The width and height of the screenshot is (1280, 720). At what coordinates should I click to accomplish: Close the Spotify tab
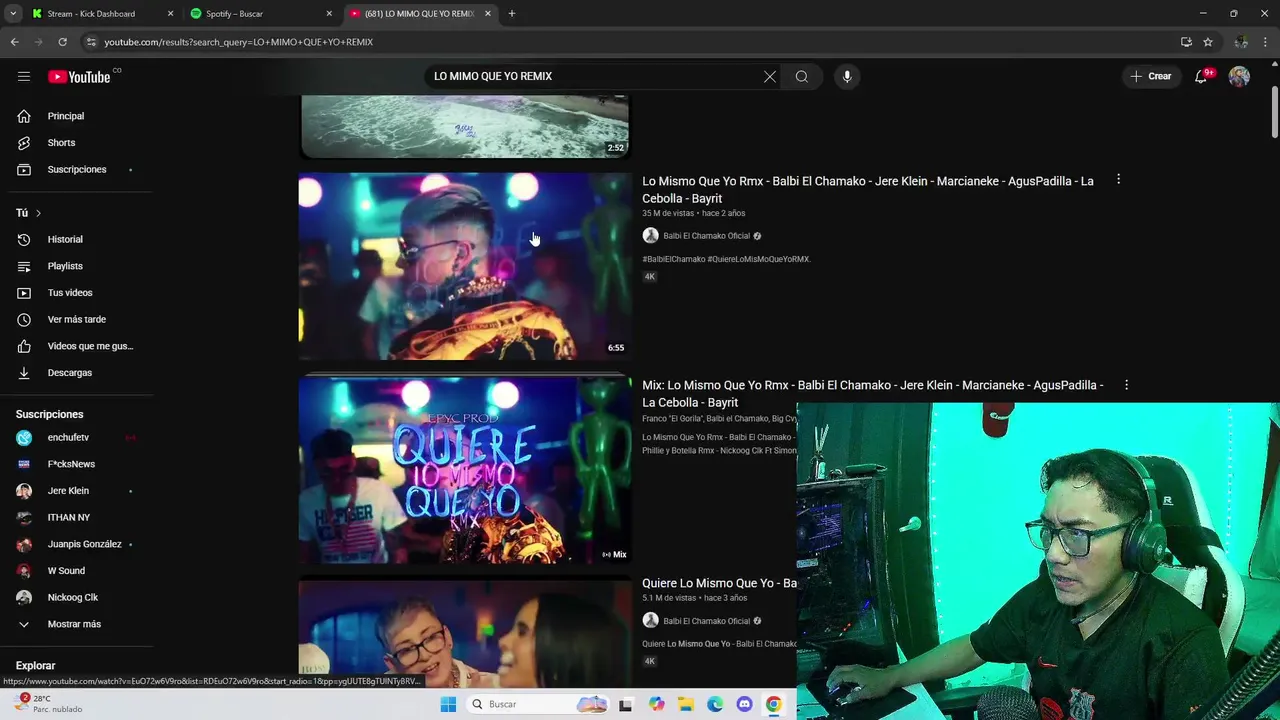(329, 14)
